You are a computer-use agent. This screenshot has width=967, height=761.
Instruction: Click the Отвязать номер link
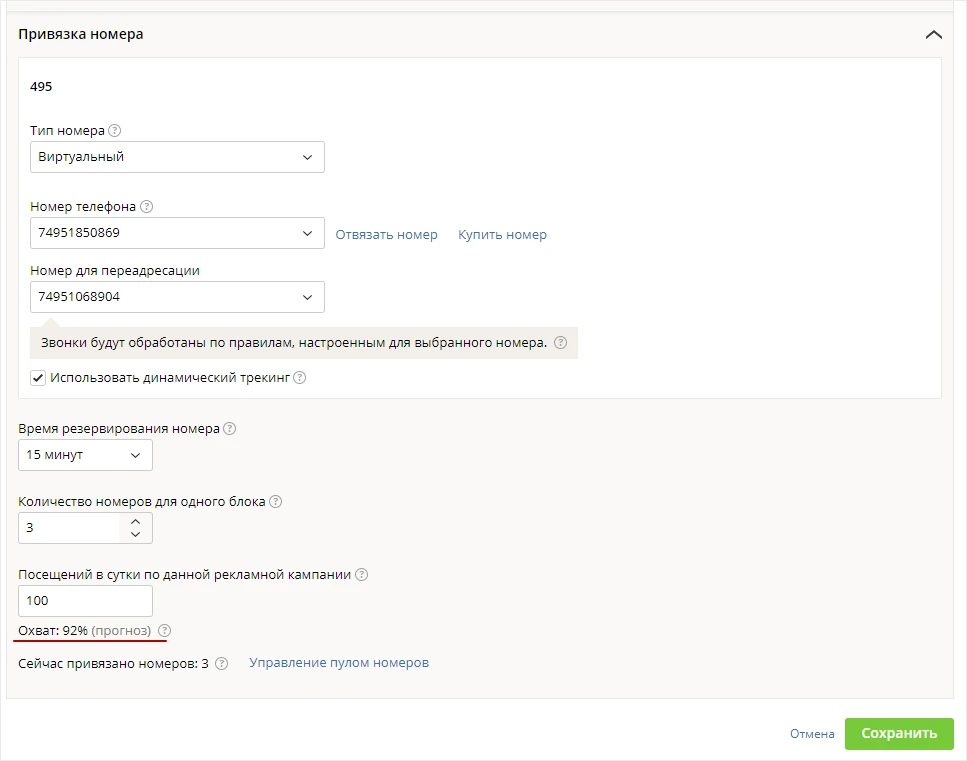(x=387, y=235)
